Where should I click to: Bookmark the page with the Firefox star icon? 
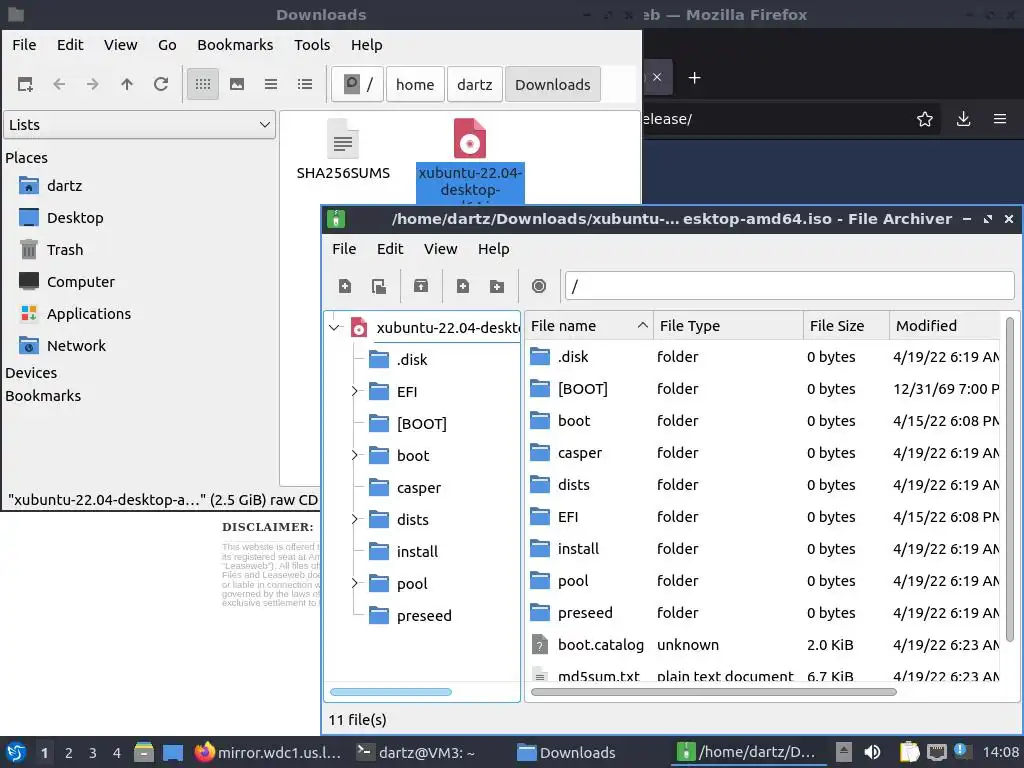tap(925, 119)
